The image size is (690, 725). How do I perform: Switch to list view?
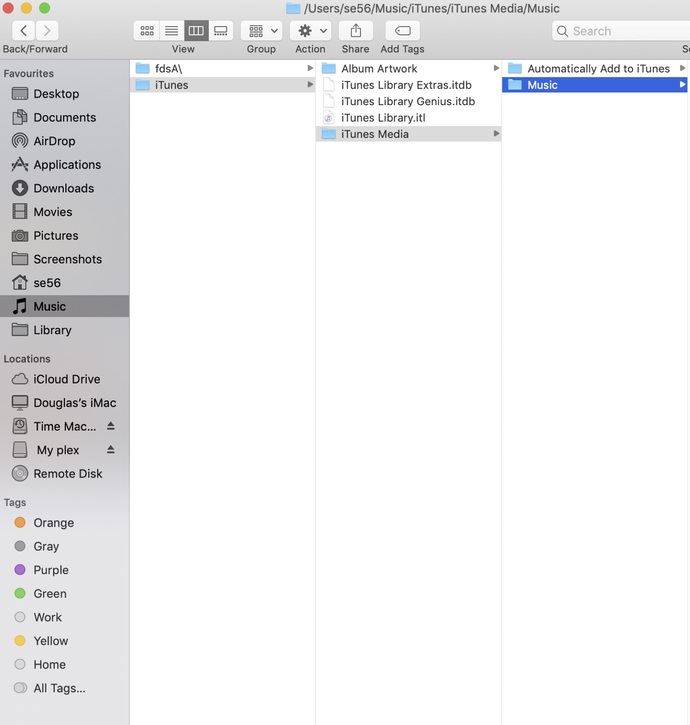172,31
